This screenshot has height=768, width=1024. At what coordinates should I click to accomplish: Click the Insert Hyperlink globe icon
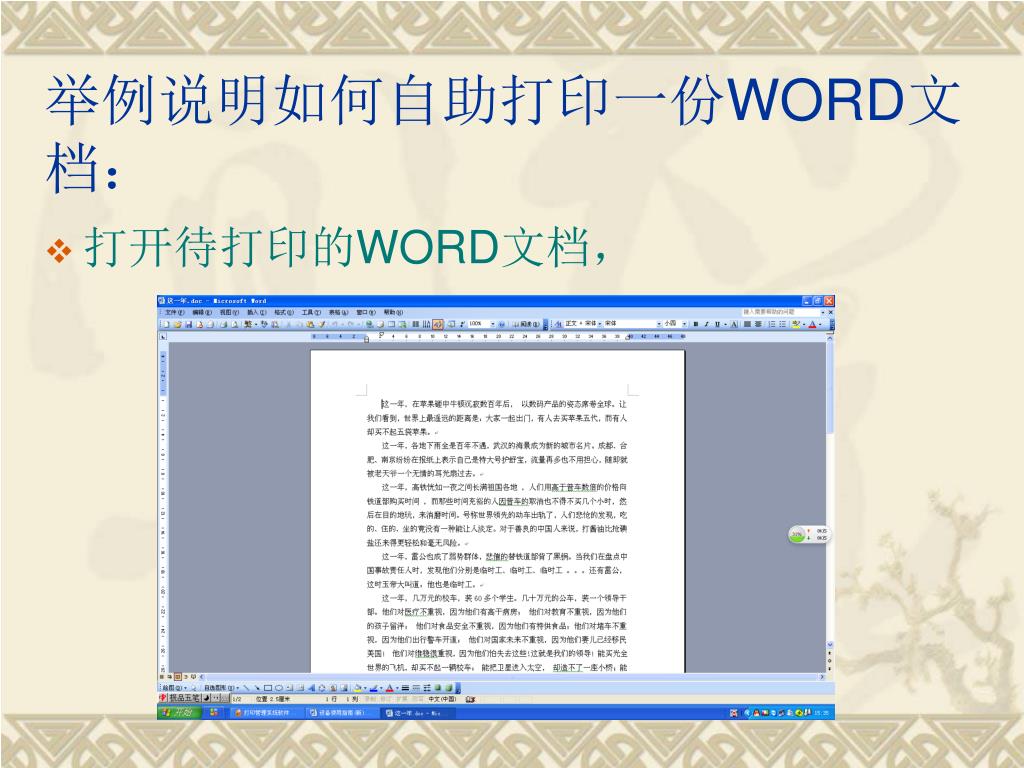tap(370, 324)
